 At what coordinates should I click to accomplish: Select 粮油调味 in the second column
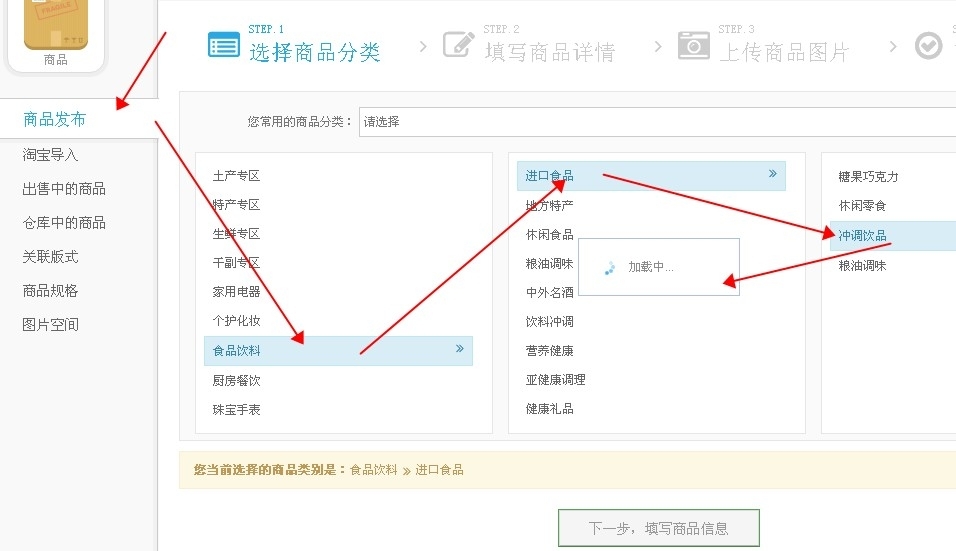point(549,263)
